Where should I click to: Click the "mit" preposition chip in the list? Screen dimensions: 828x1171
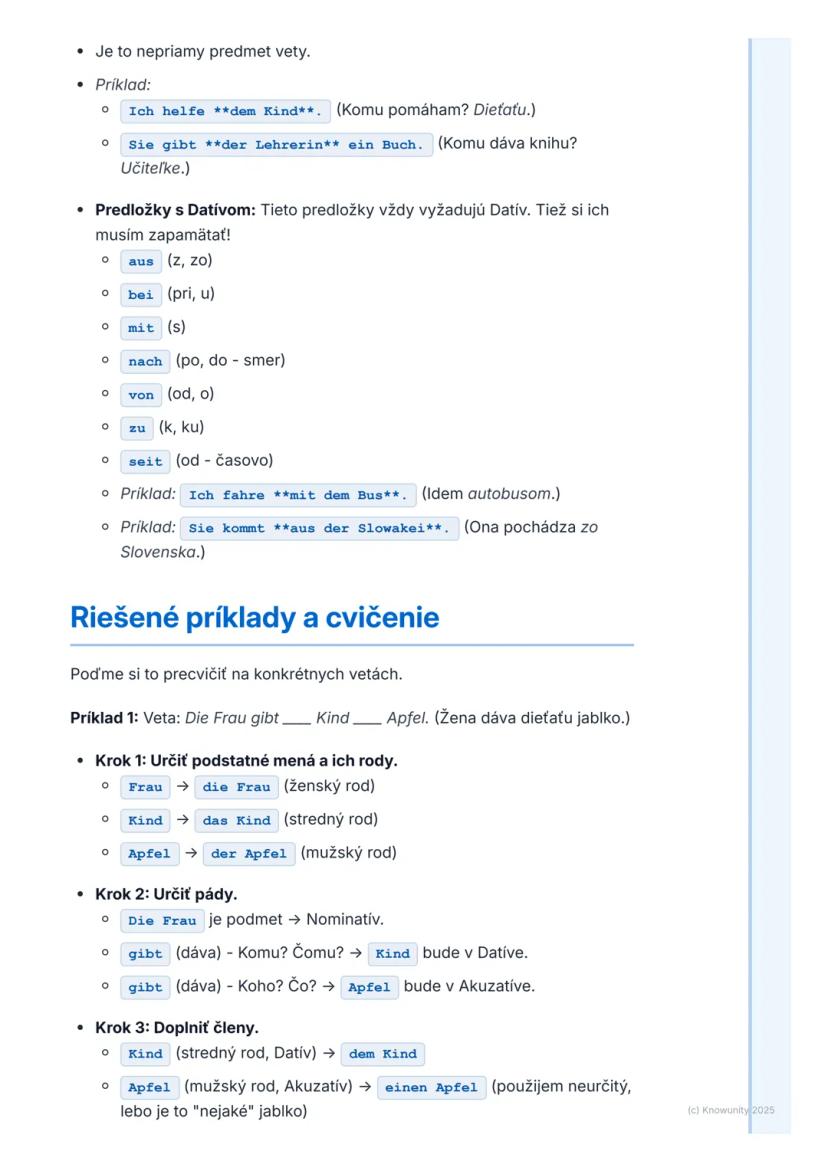coord(141,328)
